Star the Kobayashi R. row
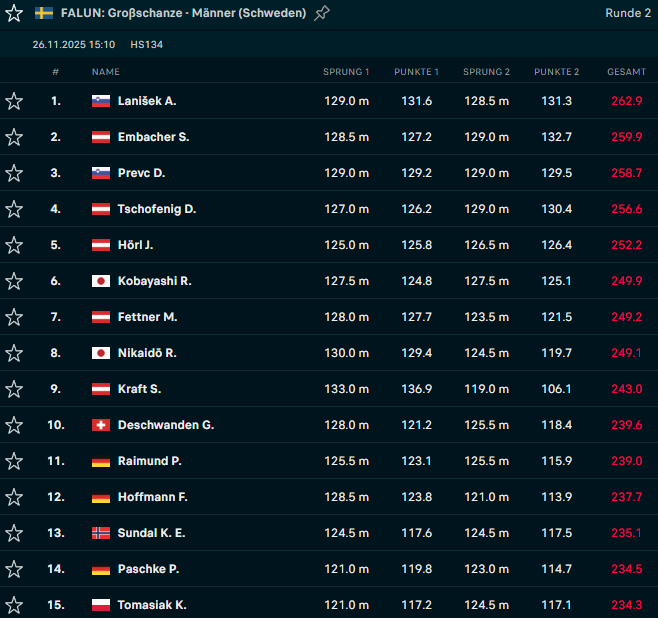This screenshot has height=618, width=658. 14,281
